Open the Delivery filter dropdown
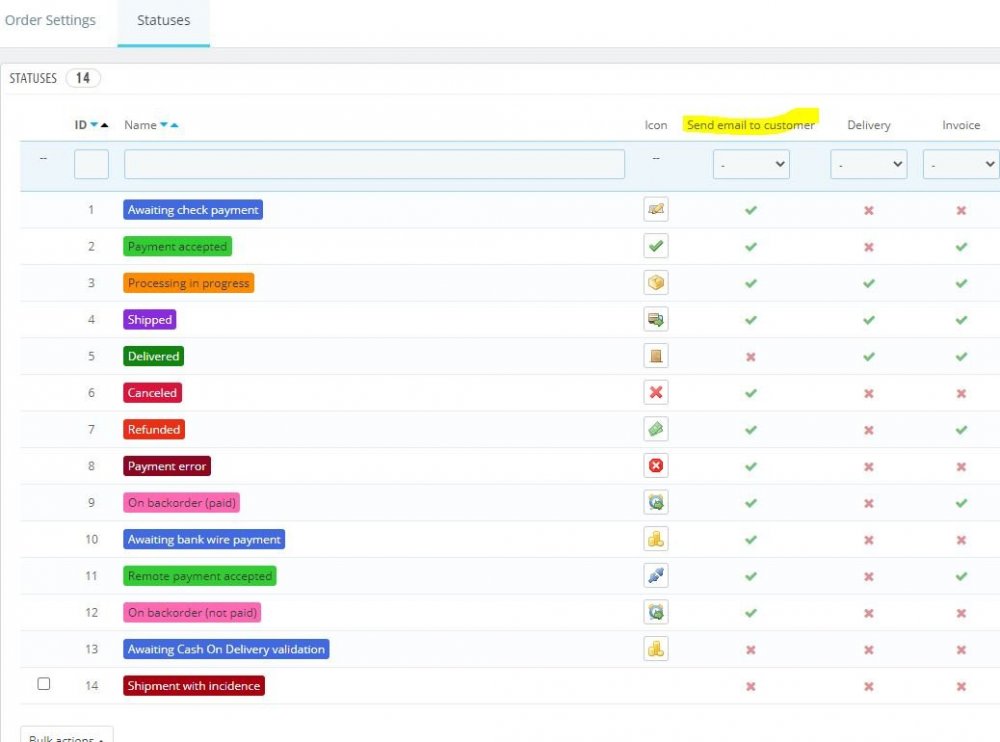Viewport: 1000px width, 742px height. click(x=868, y=164)
